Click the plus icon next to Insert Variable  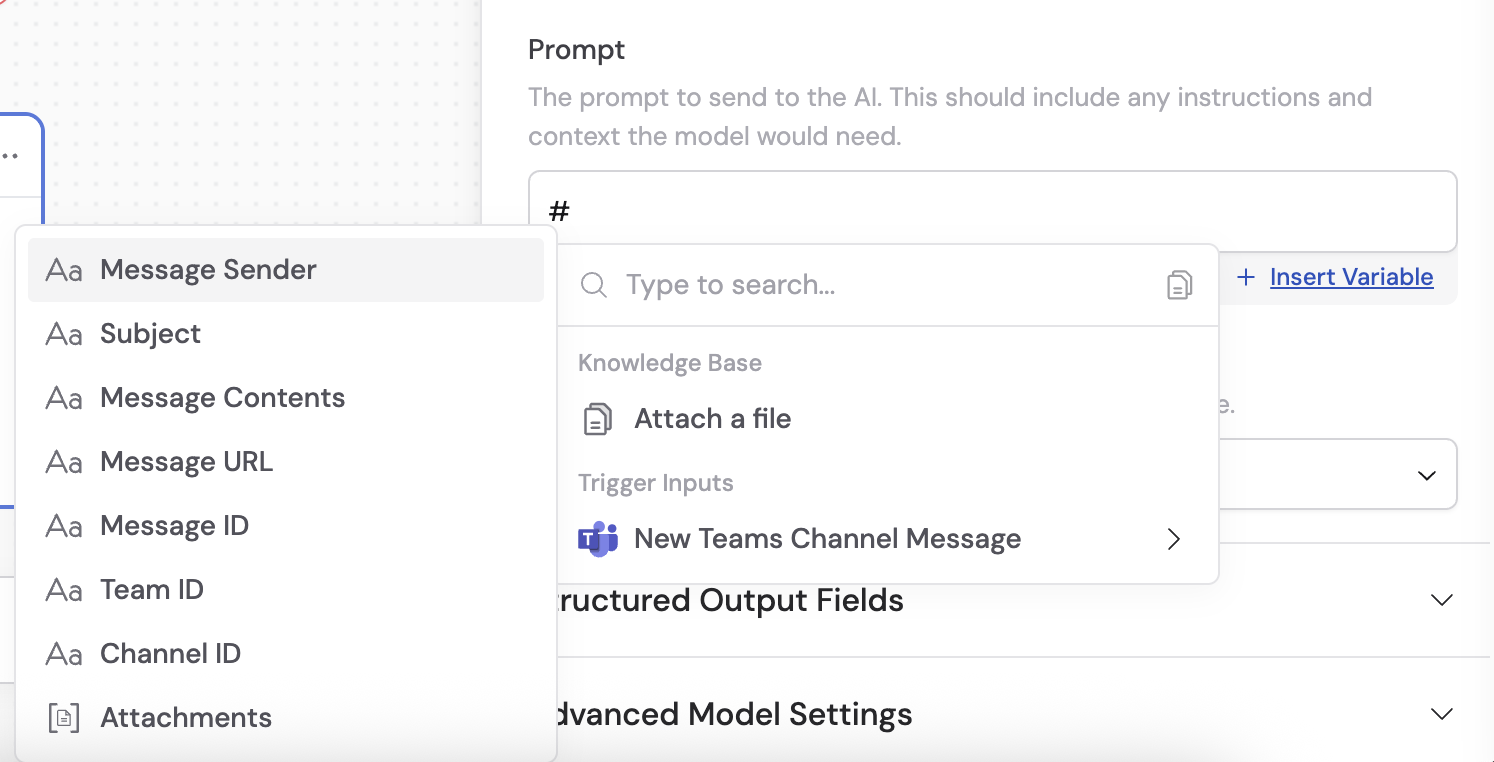pyautogui.click(x=1246, y=277)
